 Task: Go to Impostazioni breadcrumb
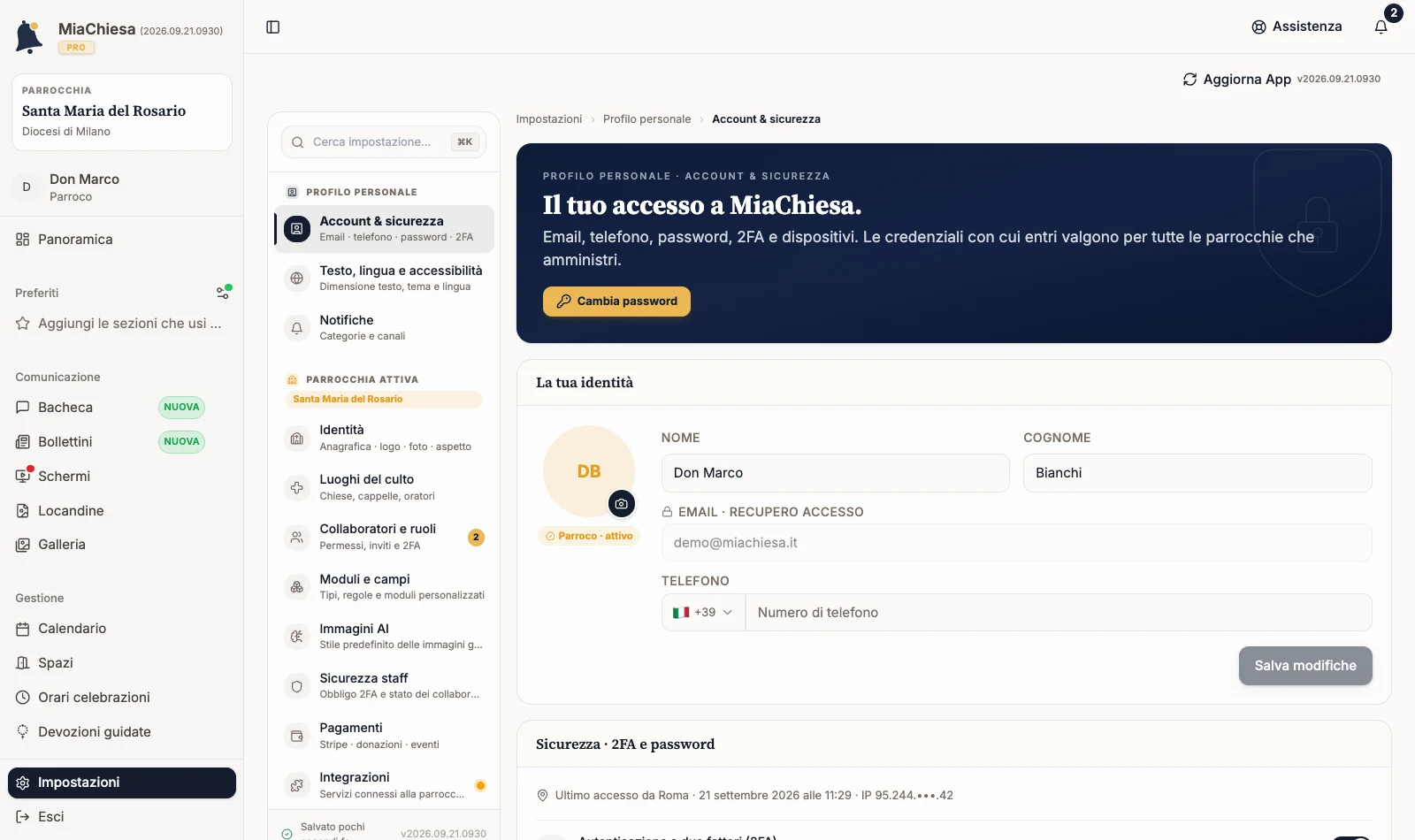click(x=549, y=119)
